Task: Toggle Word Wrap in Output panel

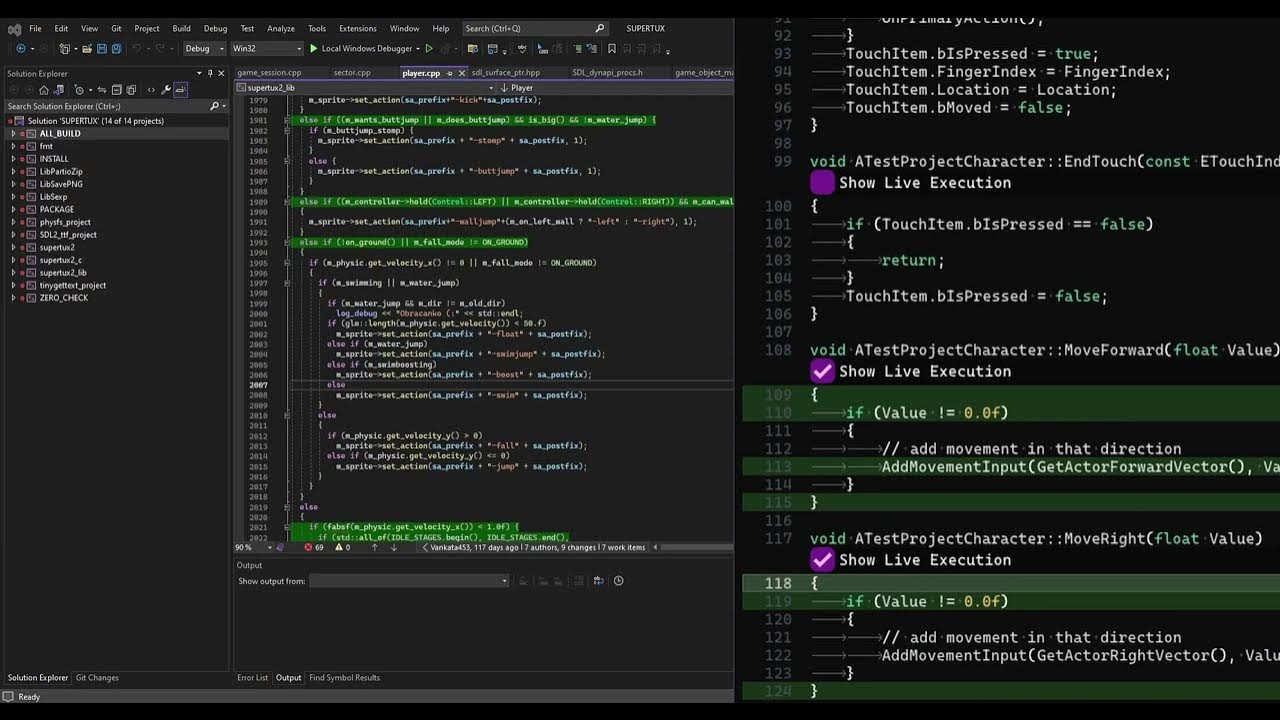Action: (598, 581)
